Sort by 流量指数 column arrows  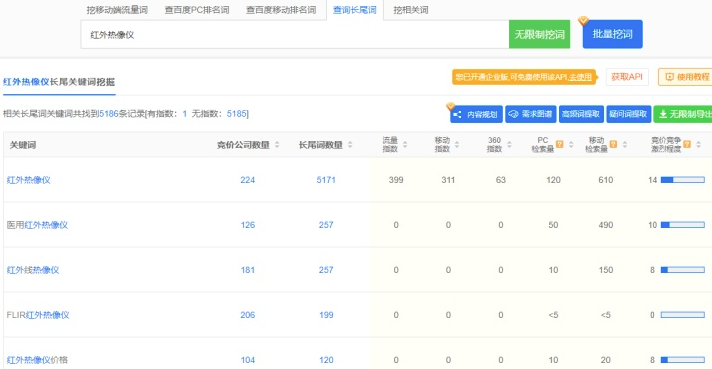(405, 145)
